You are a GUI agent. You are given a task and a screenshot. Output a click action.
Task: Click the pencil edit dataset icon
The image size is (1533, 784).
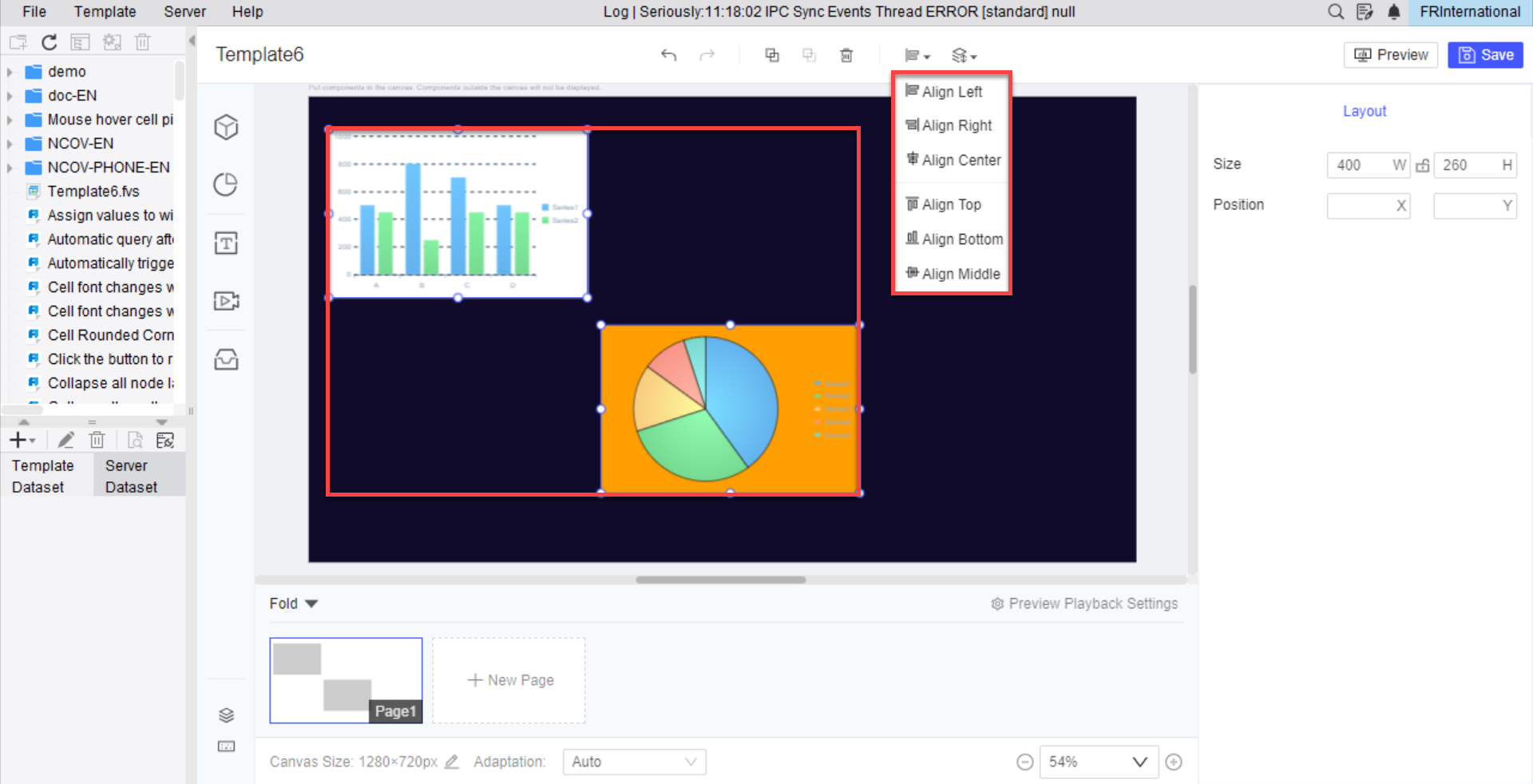click(65, 440)
